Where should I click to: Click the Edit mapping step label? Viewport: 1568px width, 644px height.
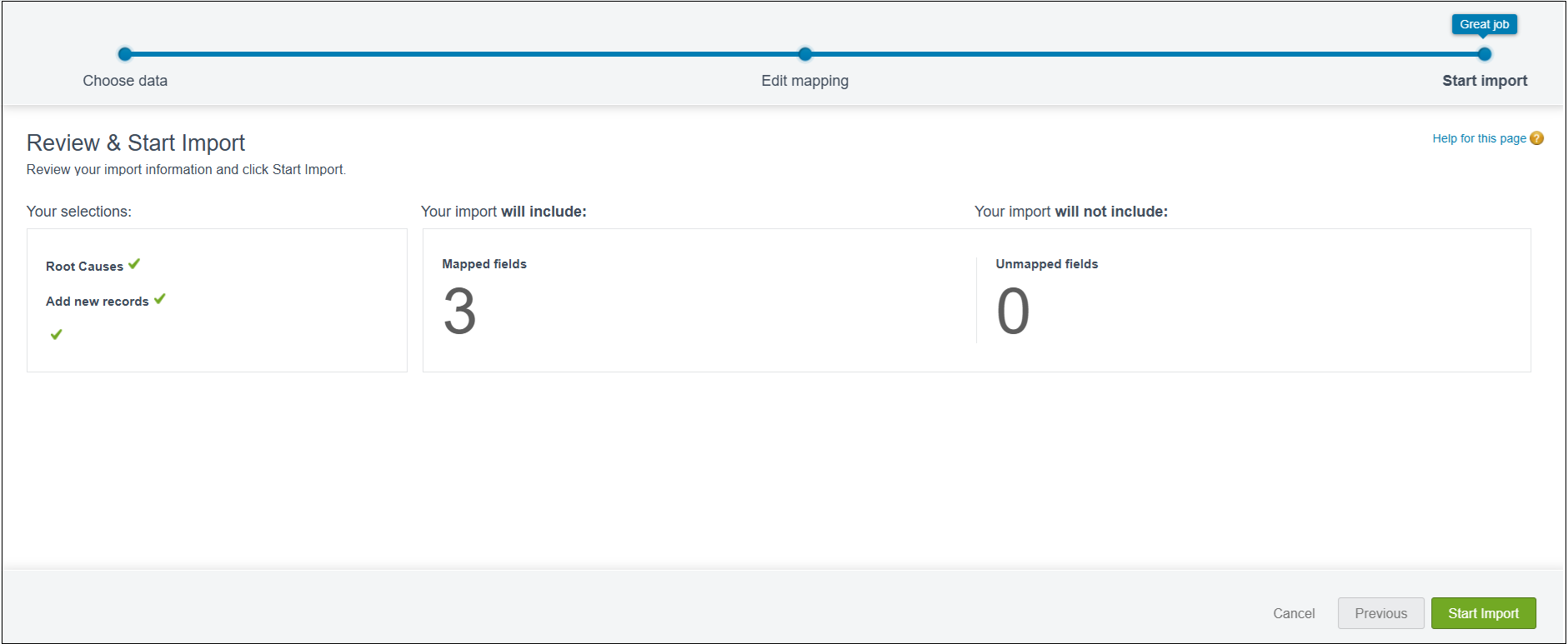click(x=804, y=81)
